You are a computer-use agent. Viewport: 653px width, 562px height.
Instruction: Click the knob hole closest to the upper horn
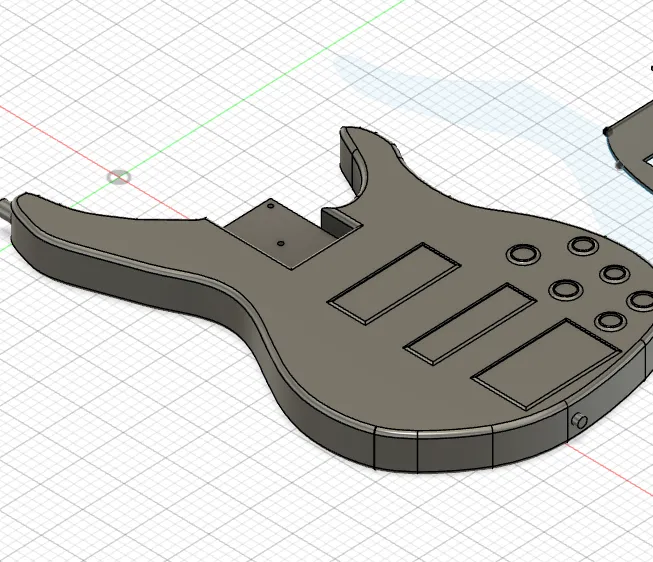click(x=523, y=255)
